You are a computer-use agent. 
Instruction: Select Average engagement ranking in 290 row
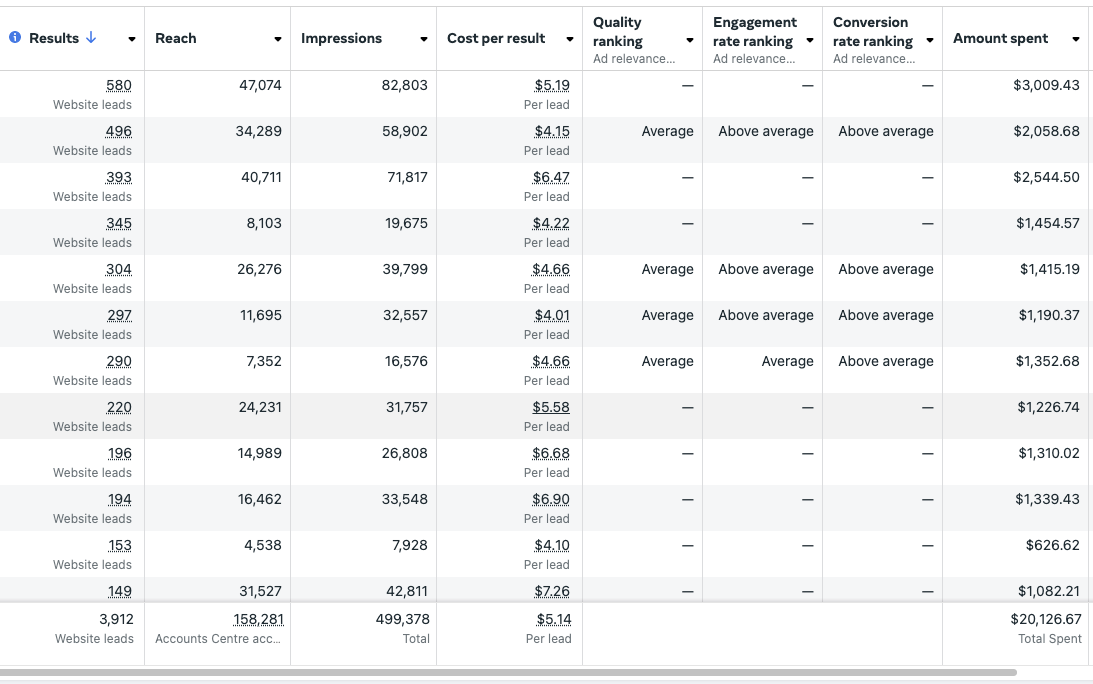pyautogui.click(x=788, y=361)
